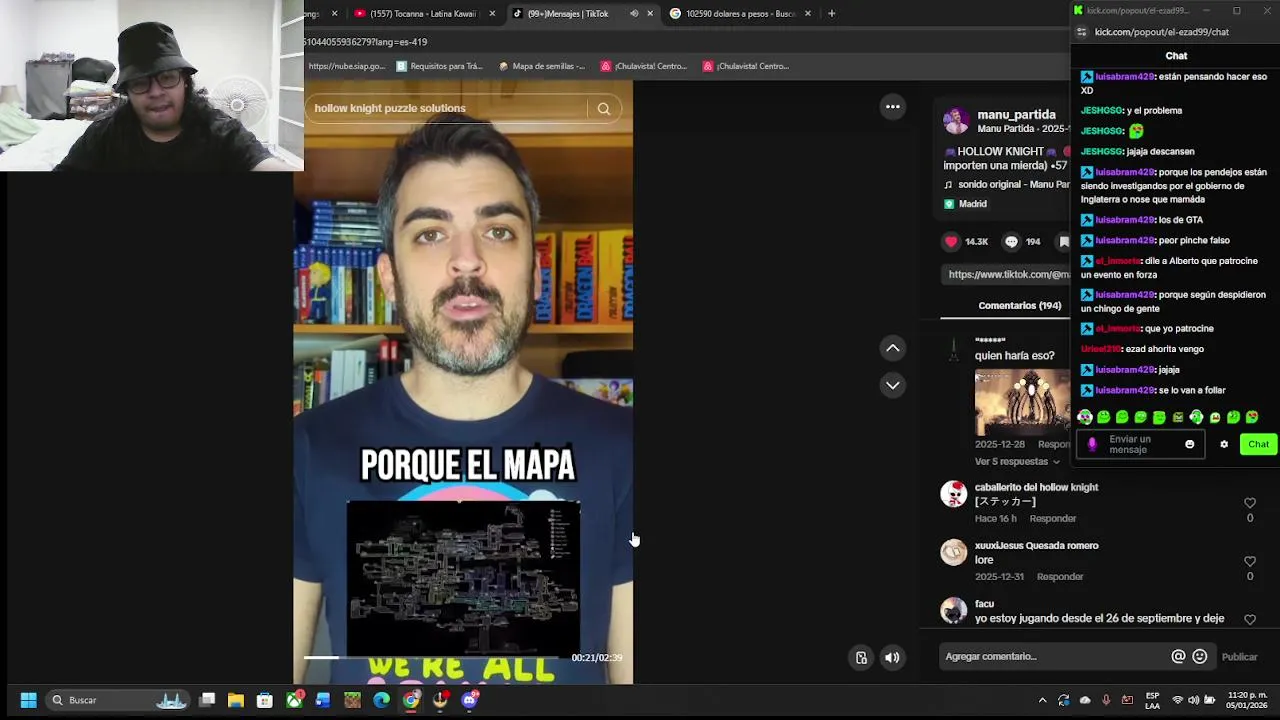1280x720 pixels.
Task: Click sonido original music link
Action: pyautogui.click(x=1013, y=185)
